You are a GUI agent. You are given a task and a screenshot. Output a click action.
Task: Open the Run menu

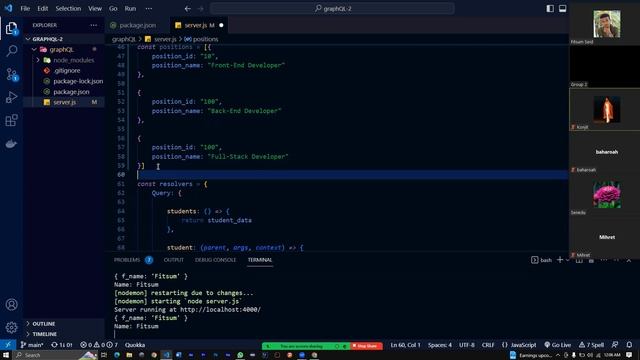click(130, 9)
